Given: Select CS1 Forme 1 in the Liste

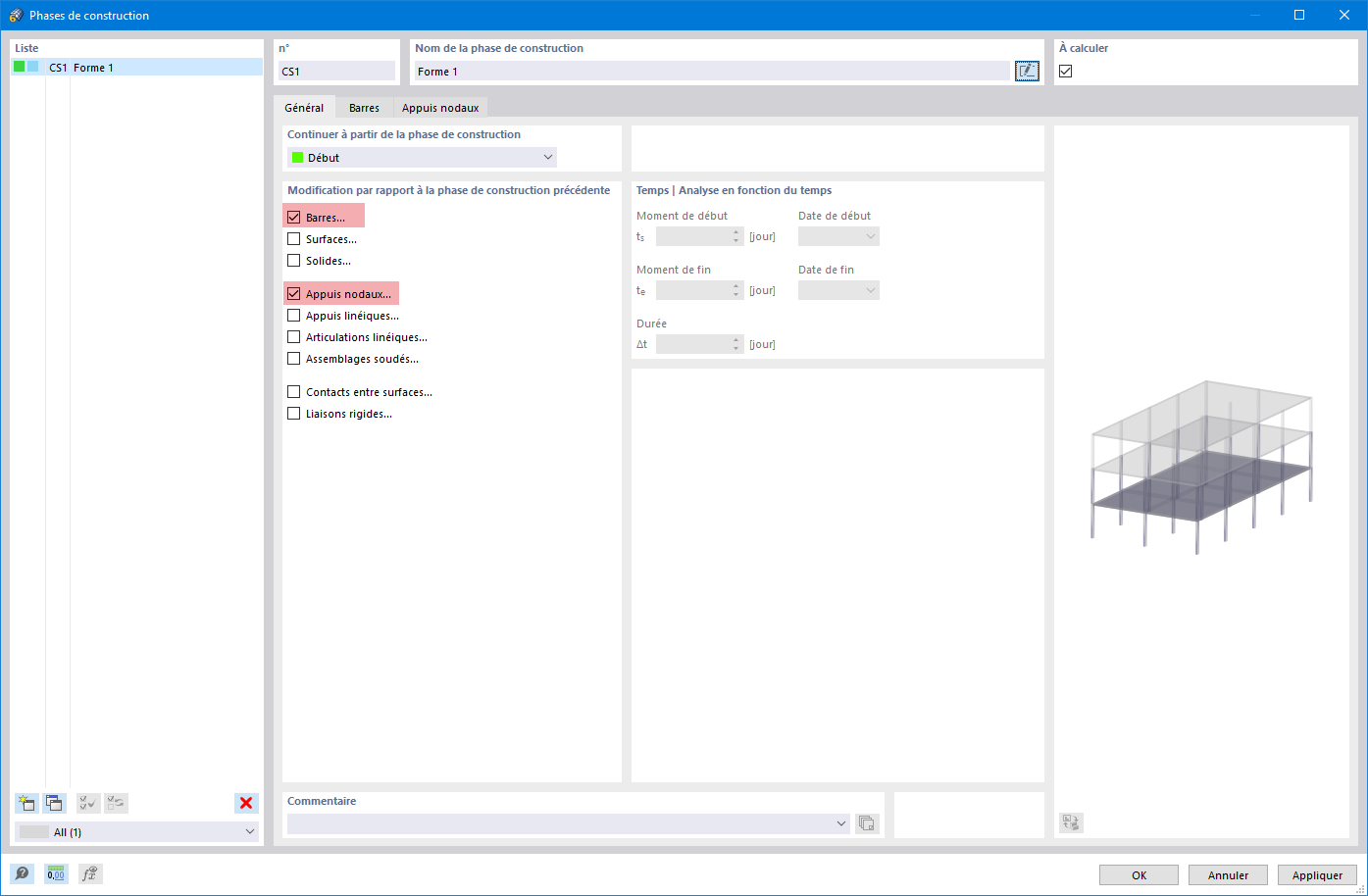Looking at the screenshot, I should tap(137, 67).
